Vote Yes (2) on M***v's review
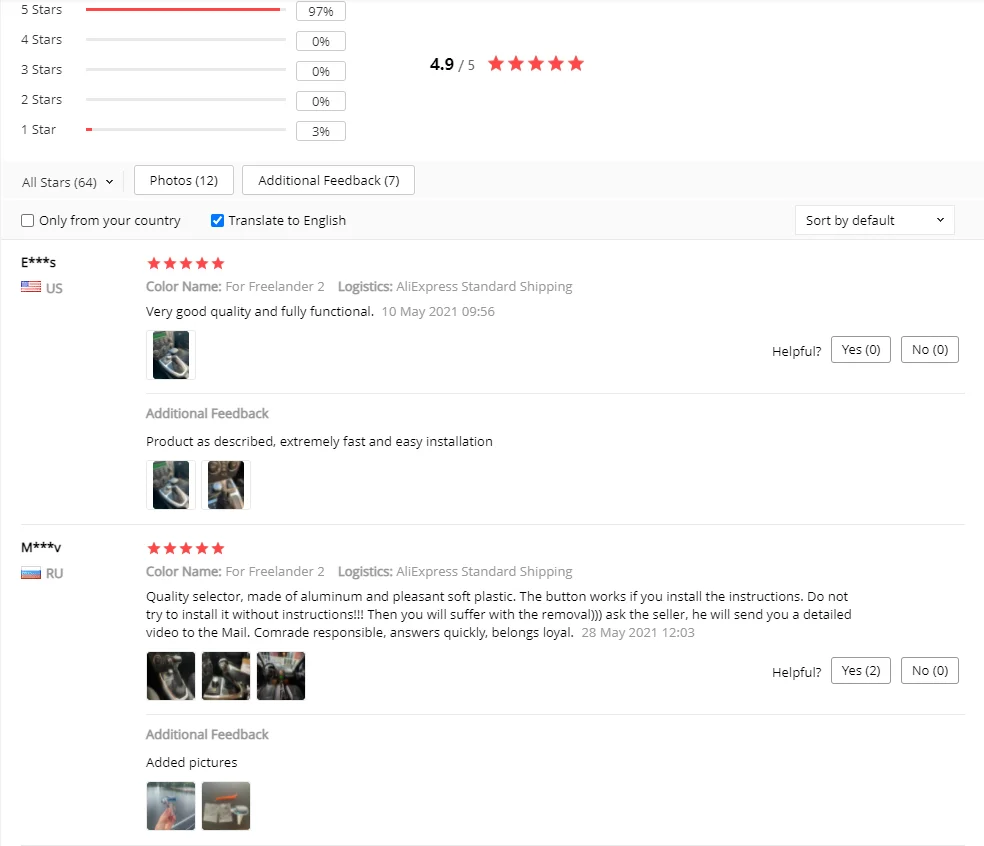 click(860, 670)
